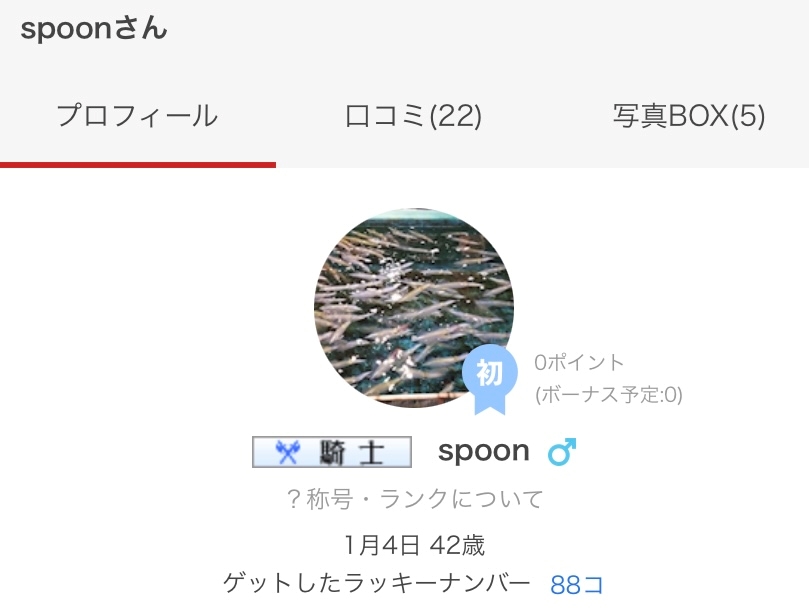Tap the 0ポイント points text
The width and height of the screenshot is (809, 612).
coord(579,362)
